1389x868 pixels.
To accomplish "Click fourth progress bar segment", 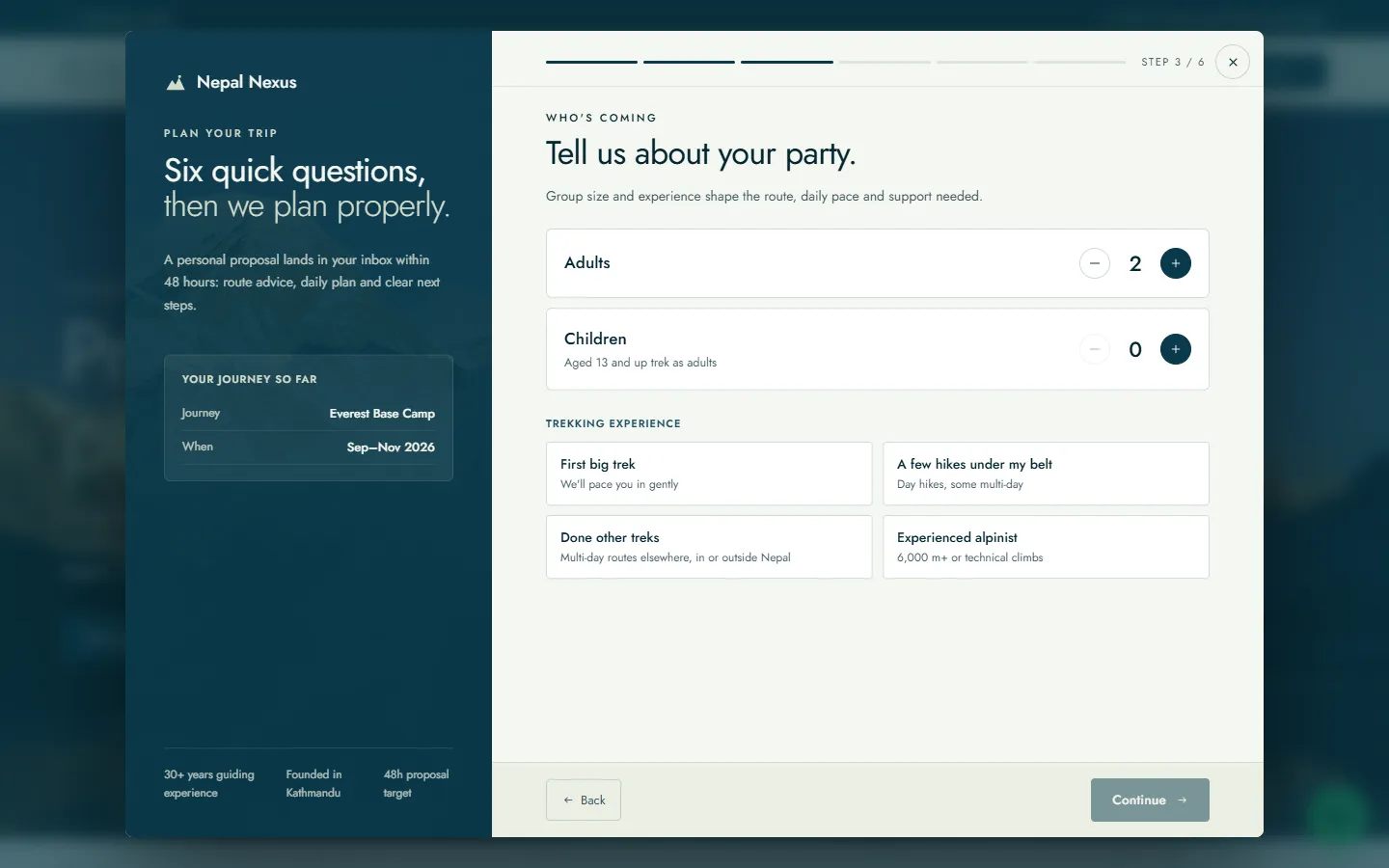I will click(x=885, y=62).
